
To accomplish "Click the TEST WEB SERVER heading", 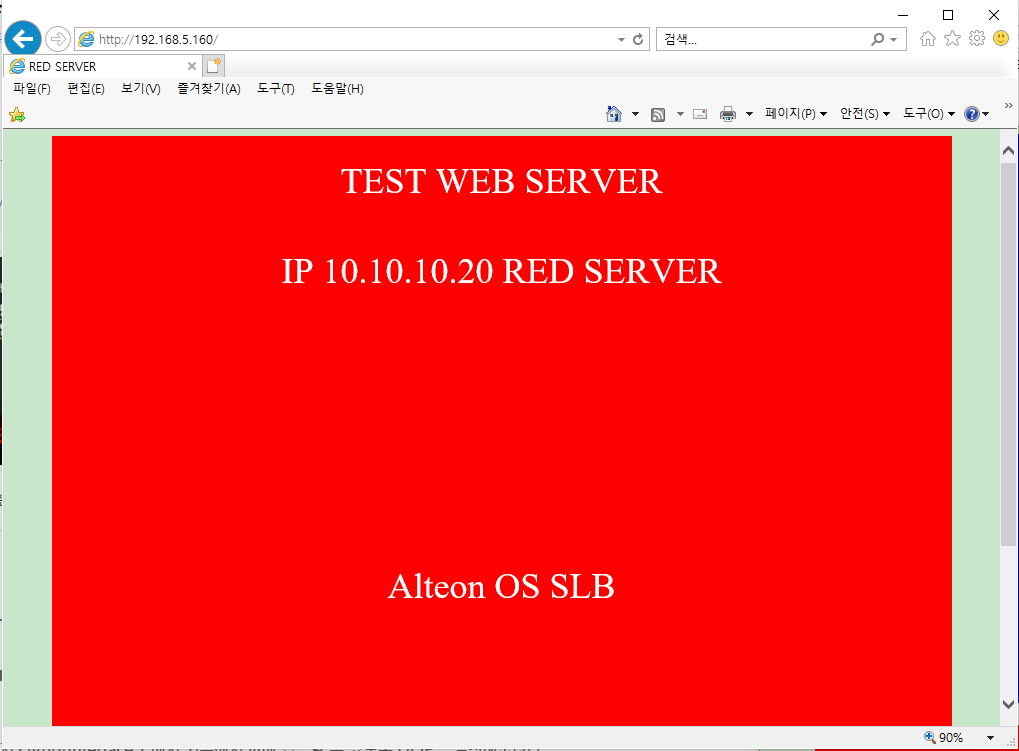I will pos(502,181).
